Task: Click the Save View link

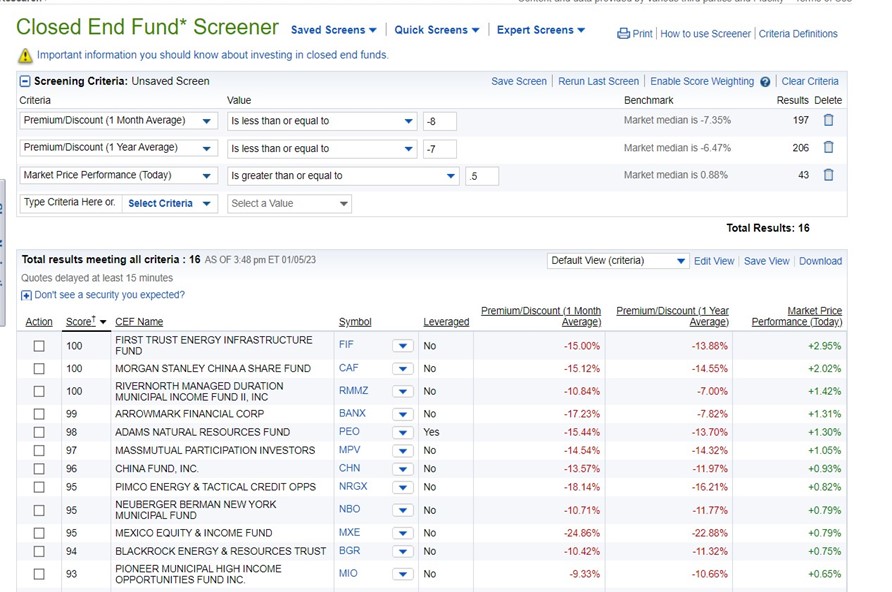Action: pyautogui.click(x=767, y=261)
